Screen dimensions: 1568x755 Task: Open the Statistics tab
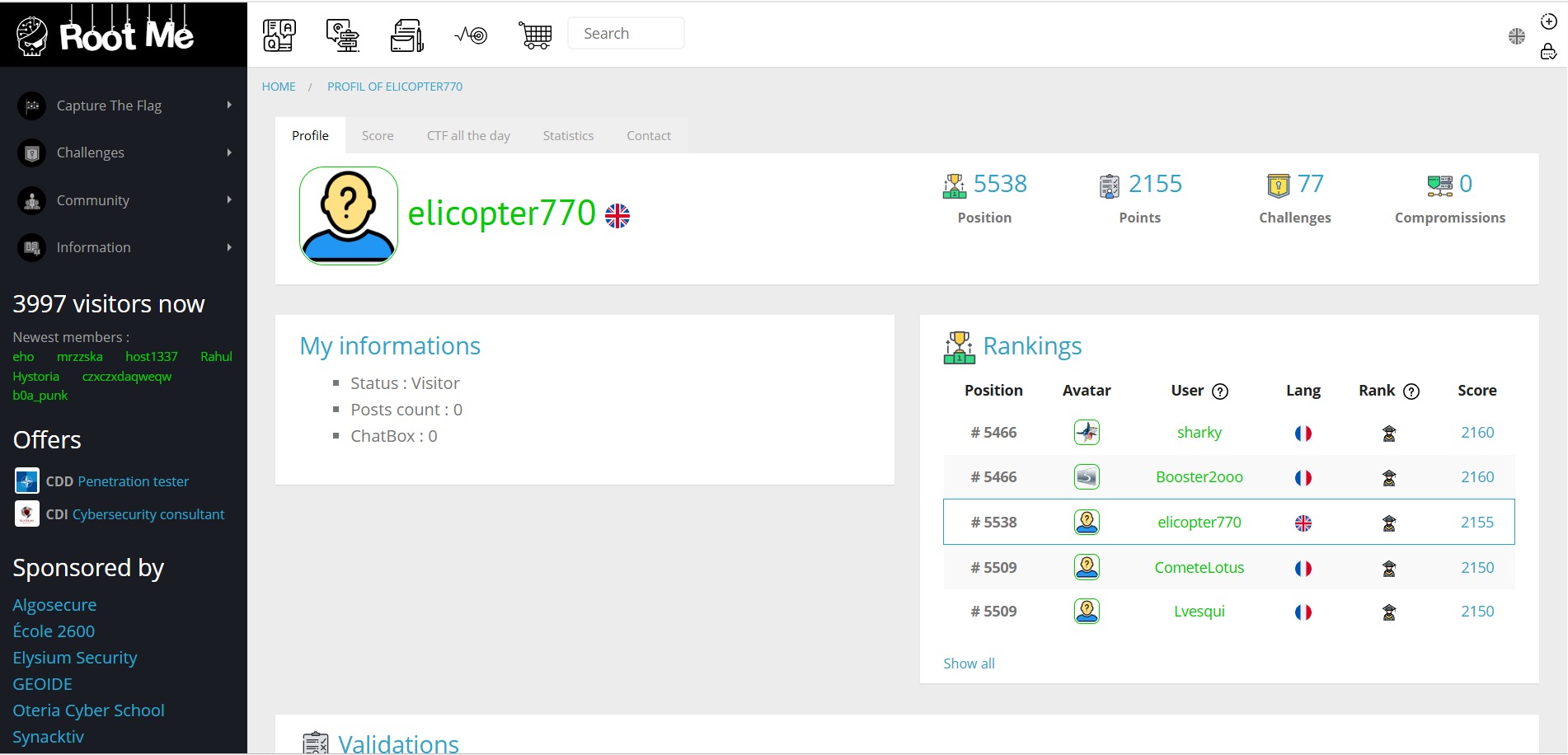pyautogui.click(x=567, y=134)
